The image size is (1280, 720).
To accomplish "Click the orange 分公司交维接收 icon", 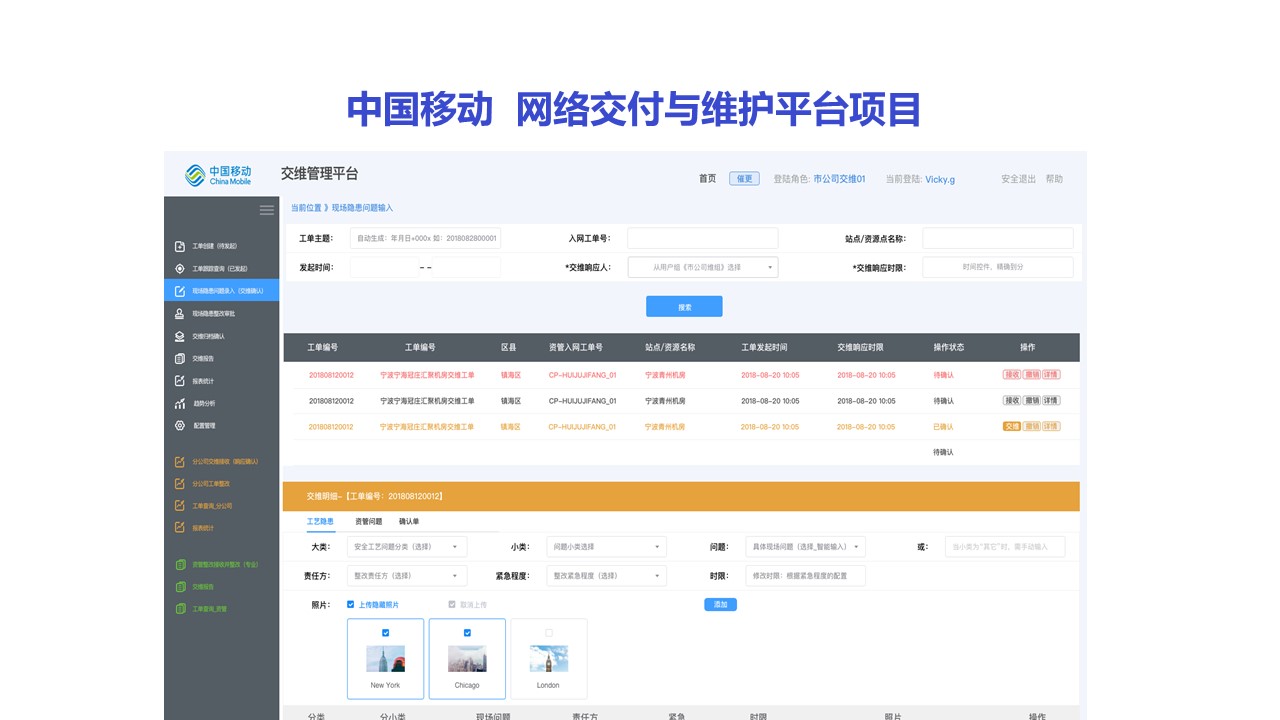I will pos(180,462).
